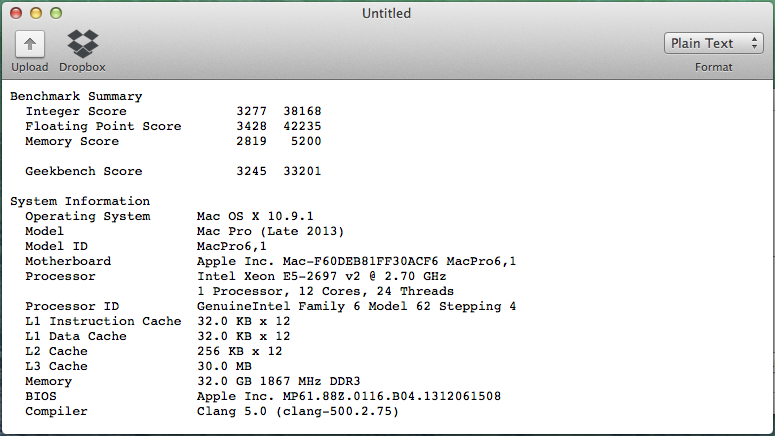Viewport: 775px width, 436px height.
Task: Open the Plain Text format dropdown
Action: [x=714, y=44]
